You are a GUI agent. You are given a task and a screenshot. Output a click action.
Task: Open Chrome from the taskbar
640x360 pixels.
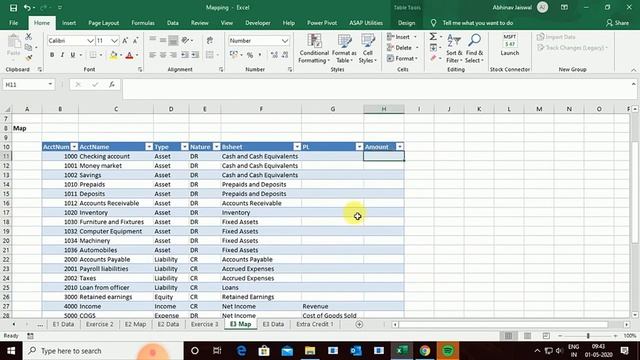(425, 351)
